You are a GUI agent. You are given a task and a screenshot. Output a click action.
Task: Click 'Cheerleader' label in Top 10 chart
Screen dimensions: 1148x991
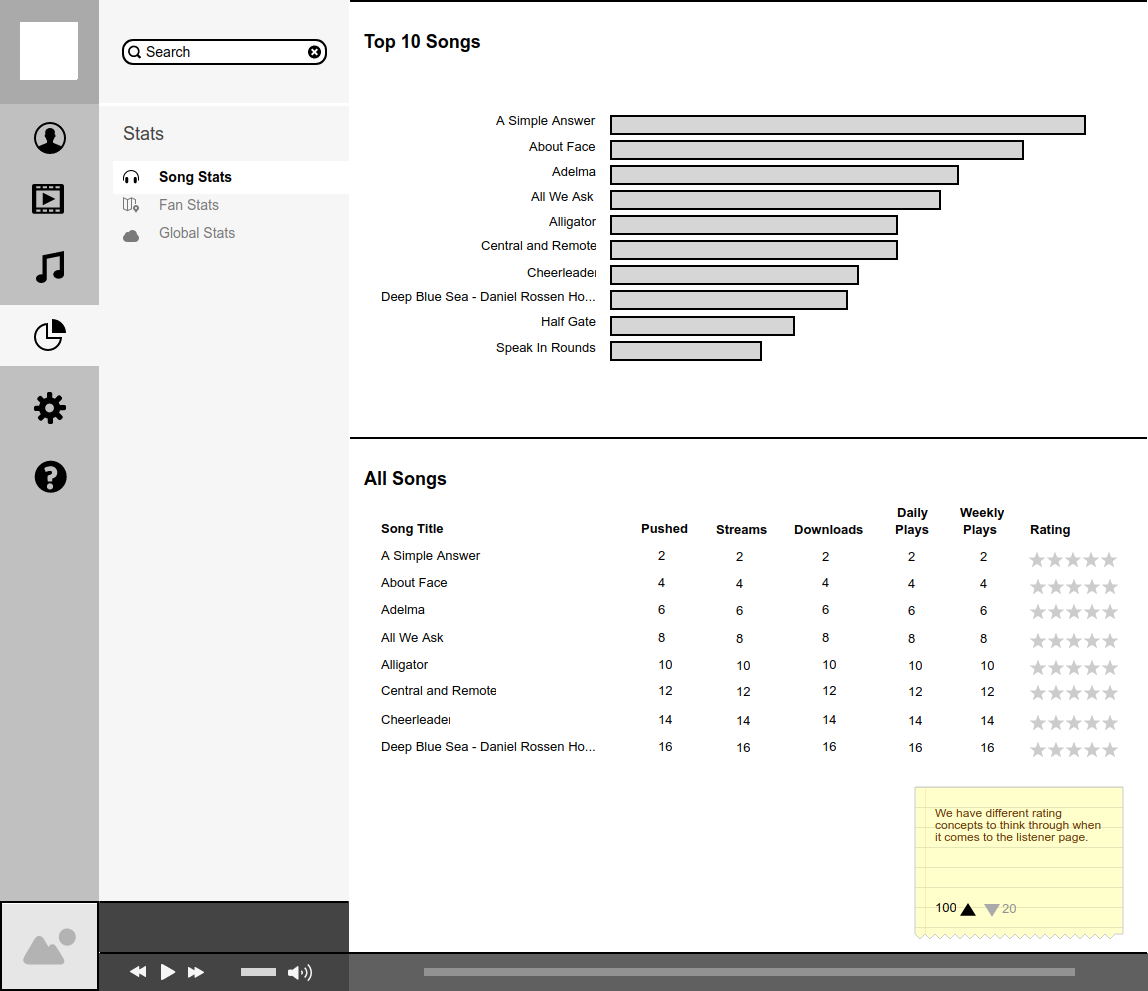click(x=562, y=272)
